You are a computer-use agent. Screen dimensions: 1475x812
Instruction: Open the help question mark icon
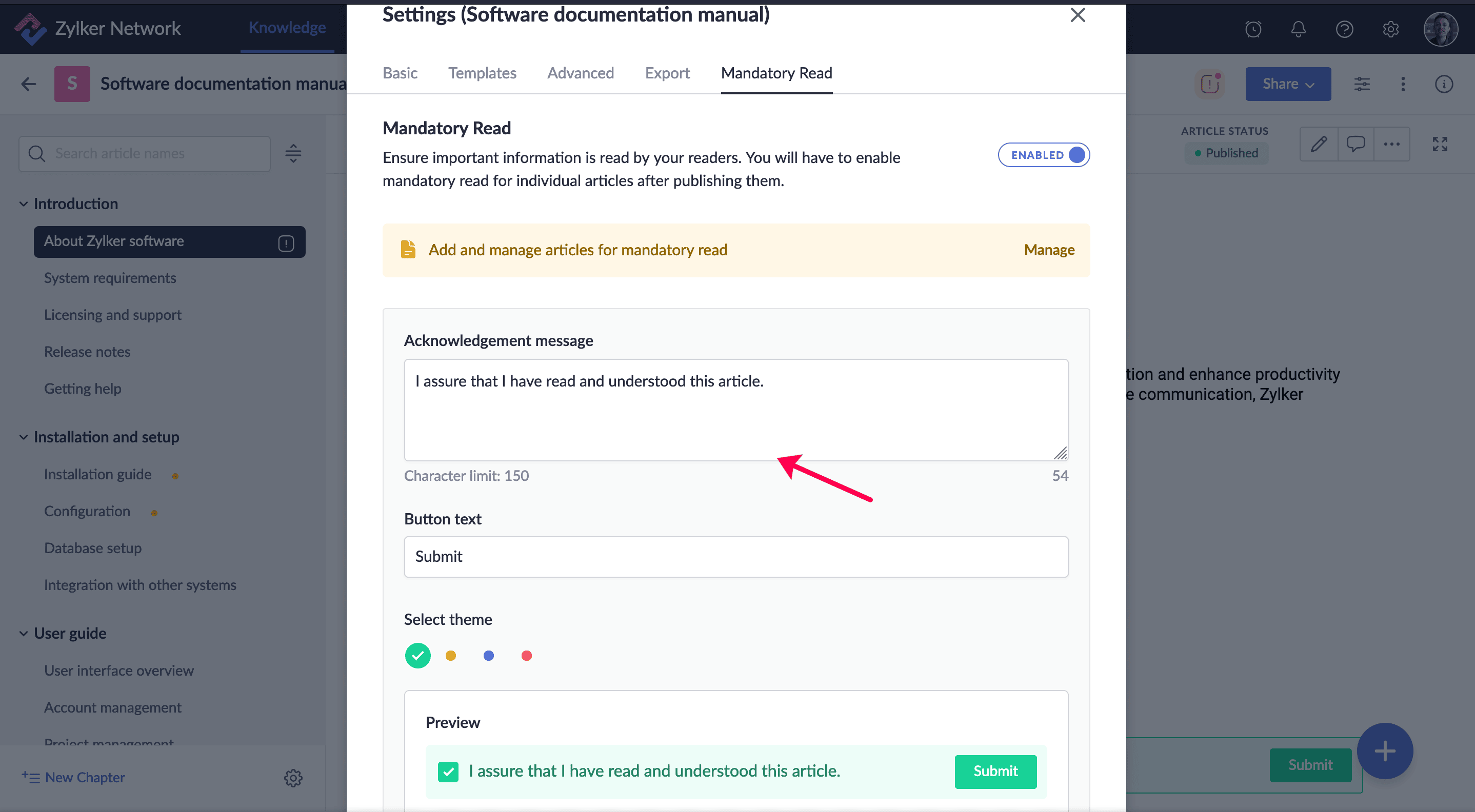pyautogui.click(x=1344, y=29)
